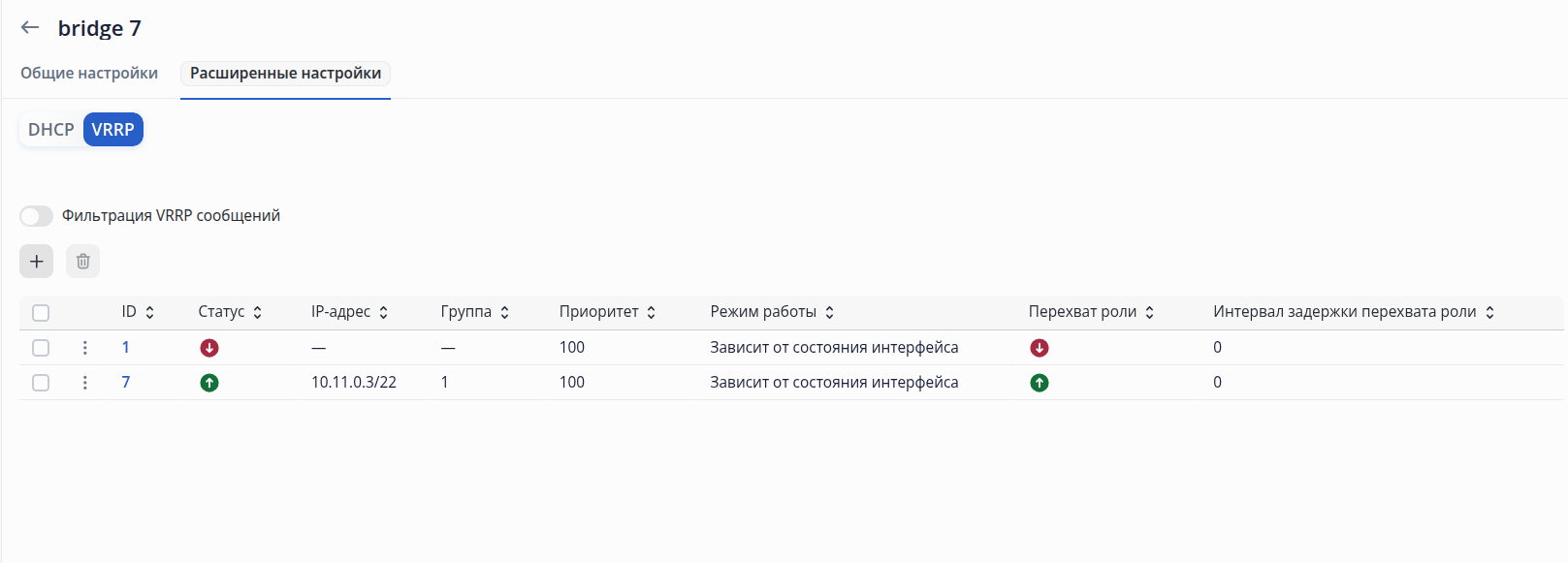Check the select-all checkbox in table header
The image size is (1568, 563).
click(41, 313)
